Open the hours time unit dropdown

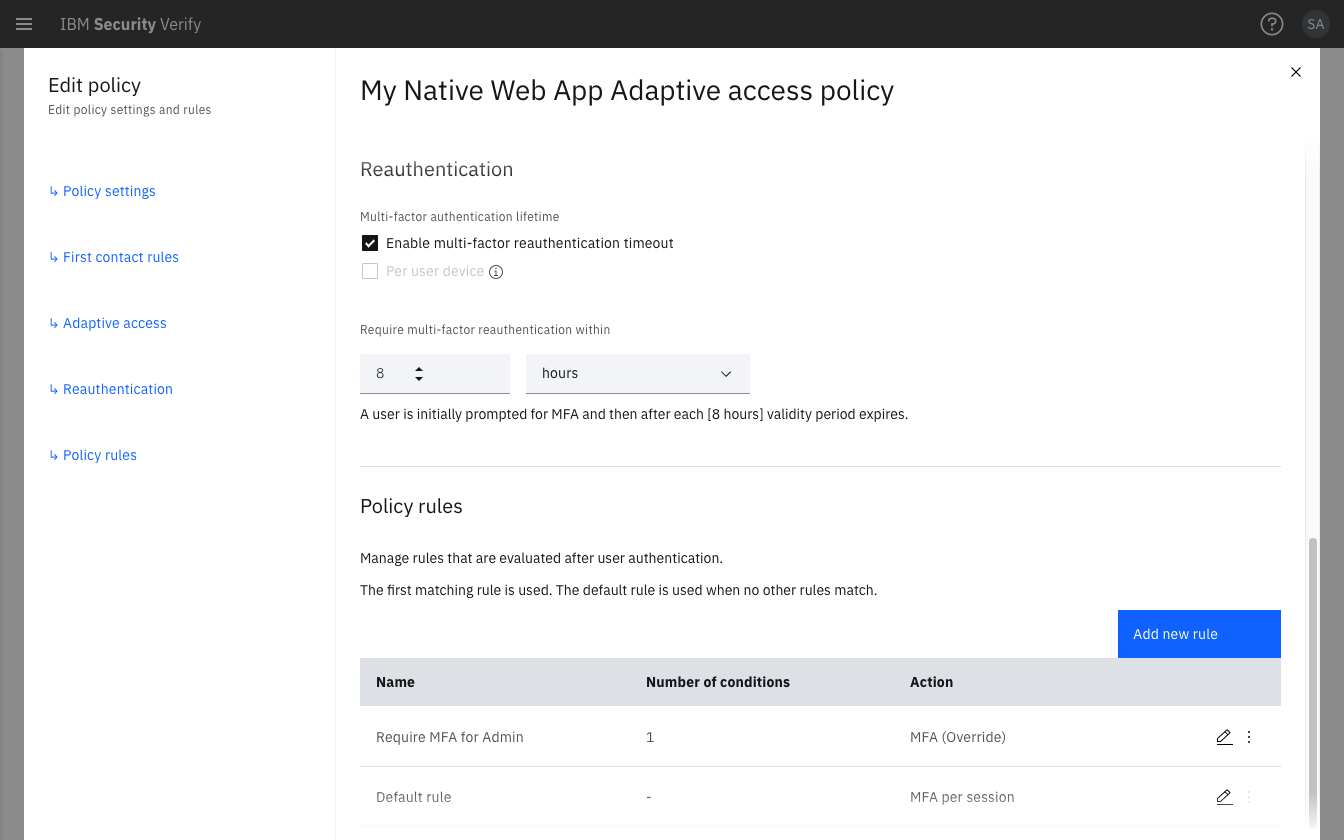[x=638, y=373]
